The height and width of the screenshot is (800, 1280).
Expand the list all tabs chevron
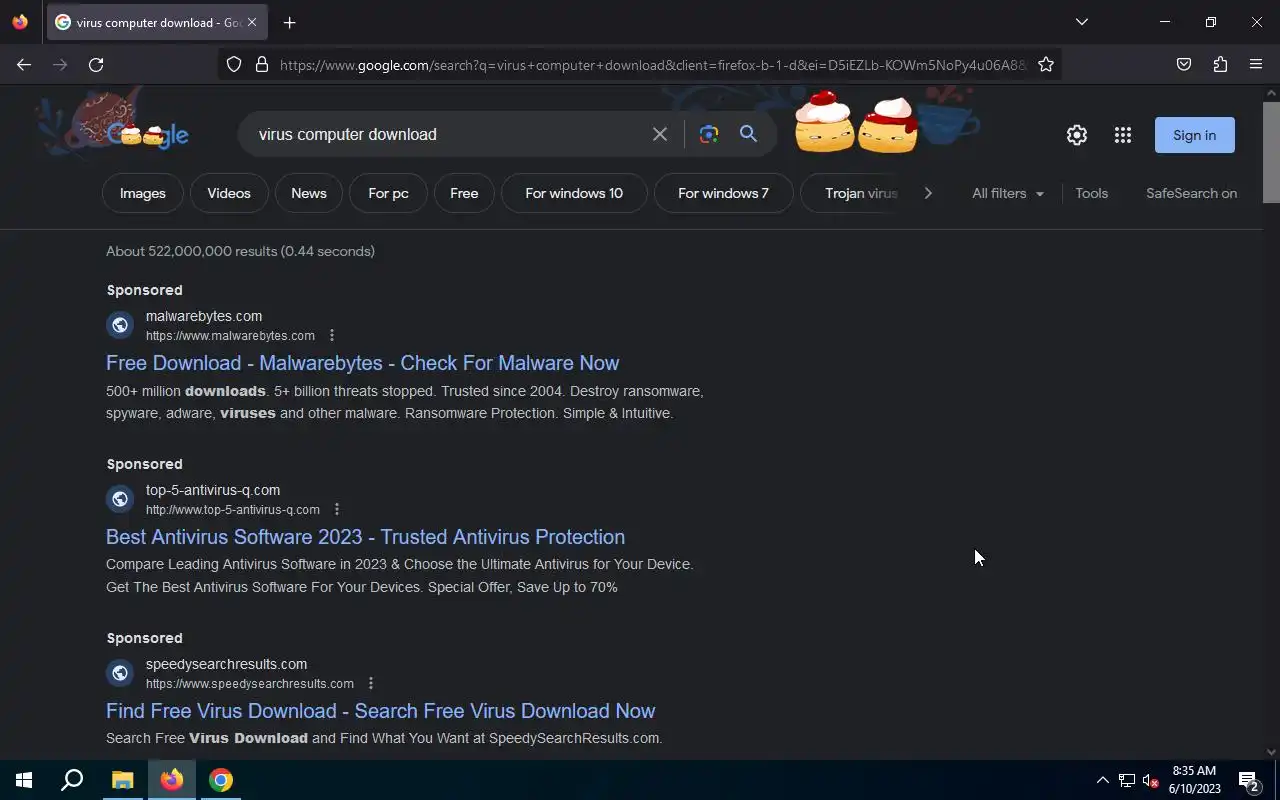(1081, 22)
